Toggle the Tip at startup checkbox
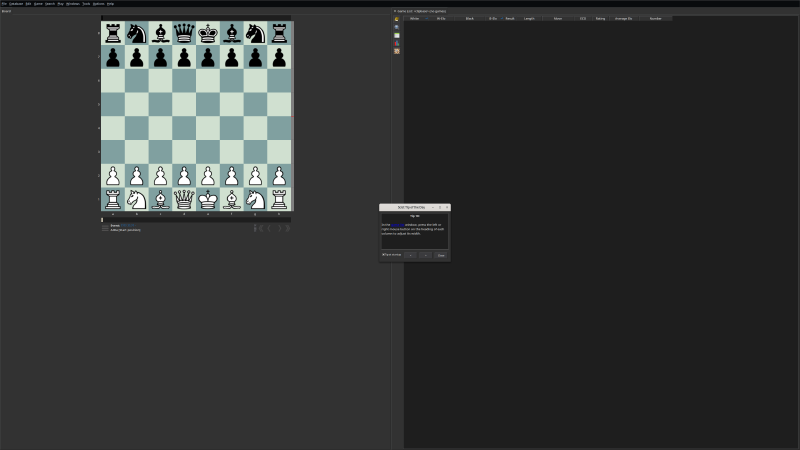 pos(383,255)
